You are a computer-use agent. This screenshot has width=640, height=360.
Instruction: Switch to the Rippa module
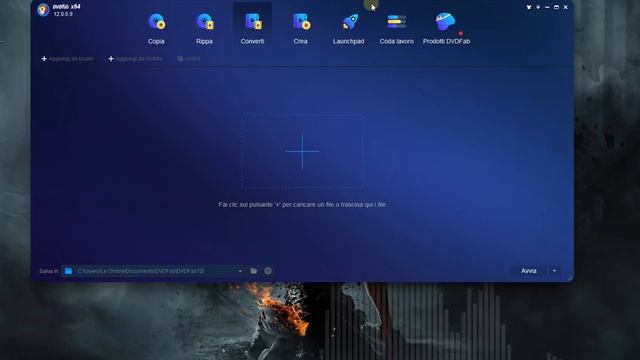pyautogui.click(x=204, y=28)
